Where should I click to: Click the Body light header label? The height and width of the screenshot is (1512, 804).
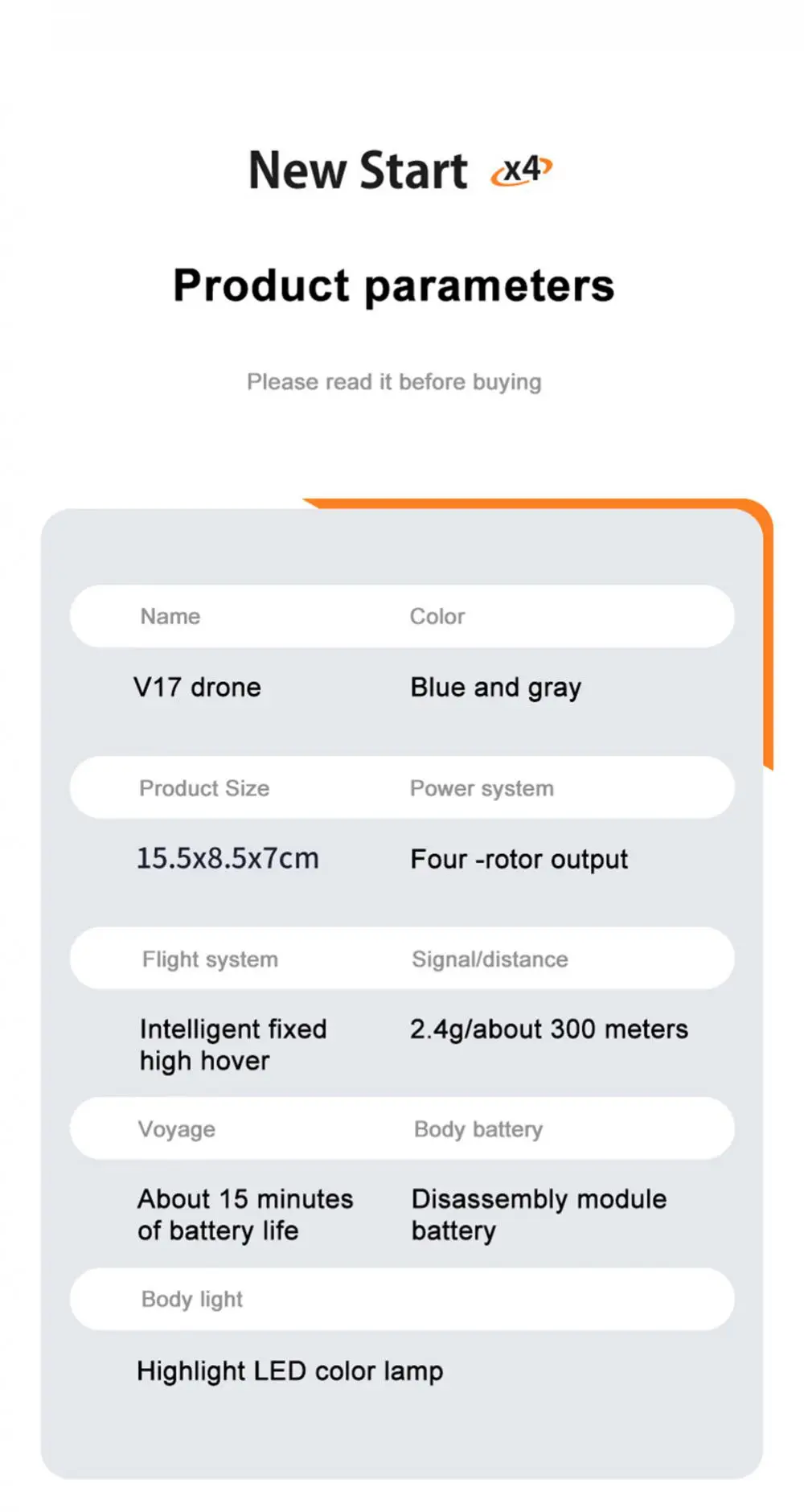[x=192, y=1300]
